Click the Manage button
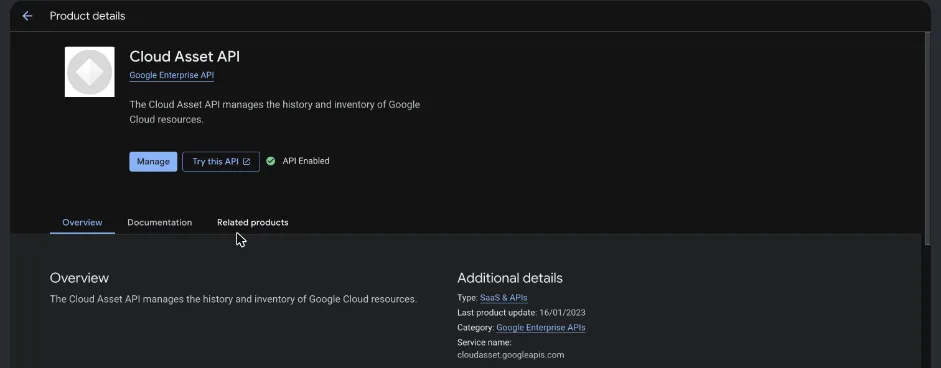Screen dimensions: 941x368 [153, 161]
